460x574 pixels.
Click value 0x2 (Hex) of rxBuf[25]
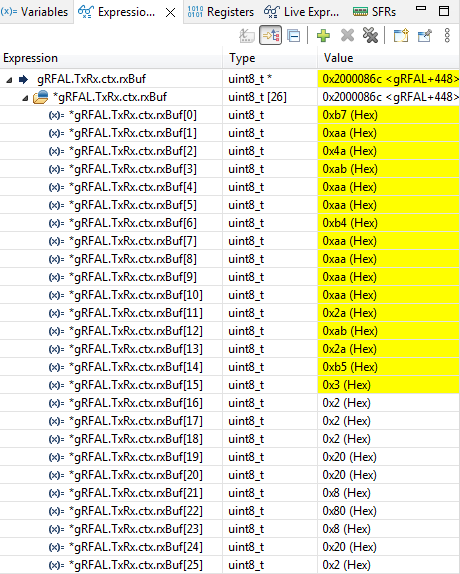click(x=347, y=565)
